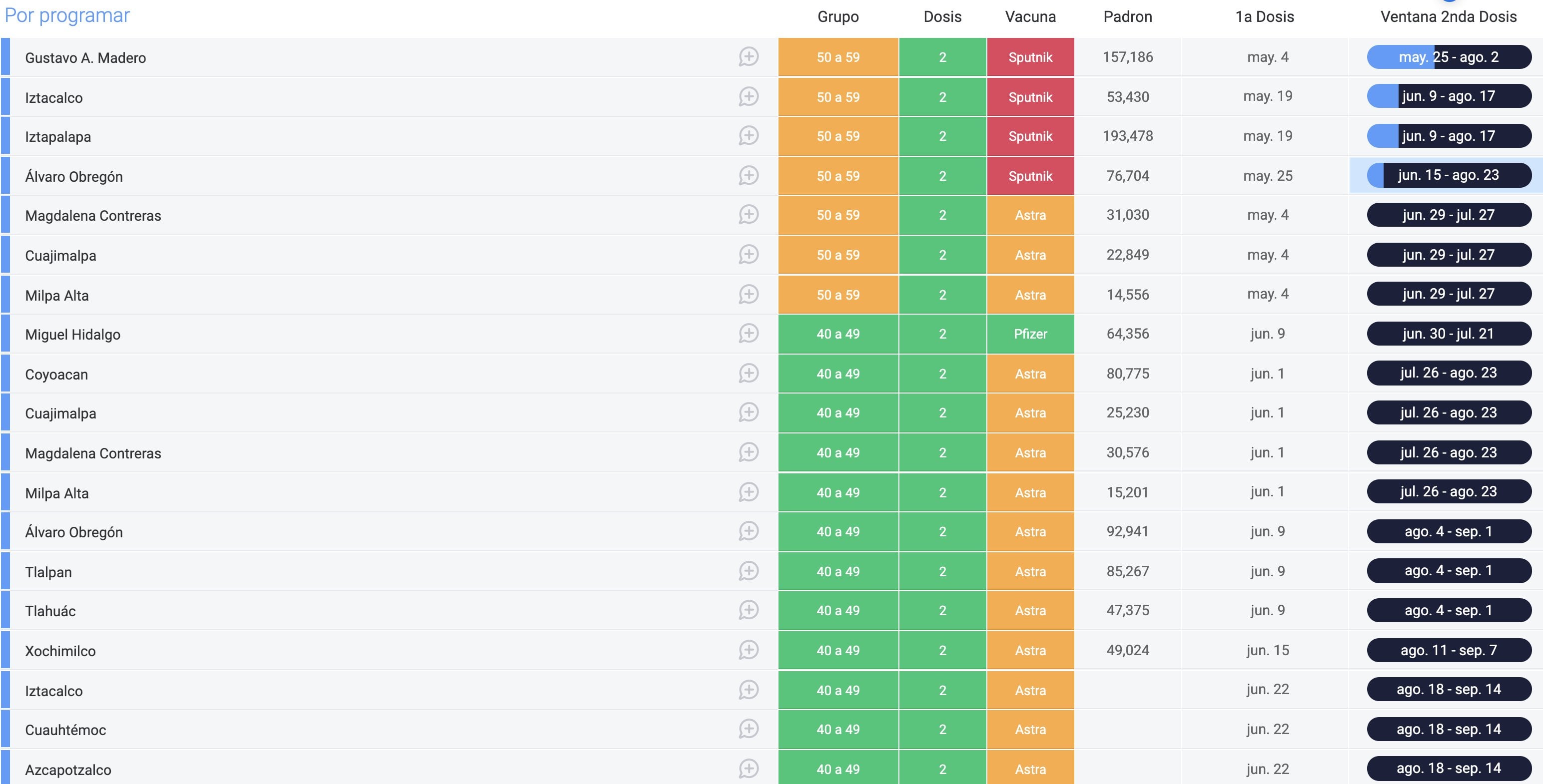
Task: Click comment bubble for Tlalpan
Action: point(748,571)
